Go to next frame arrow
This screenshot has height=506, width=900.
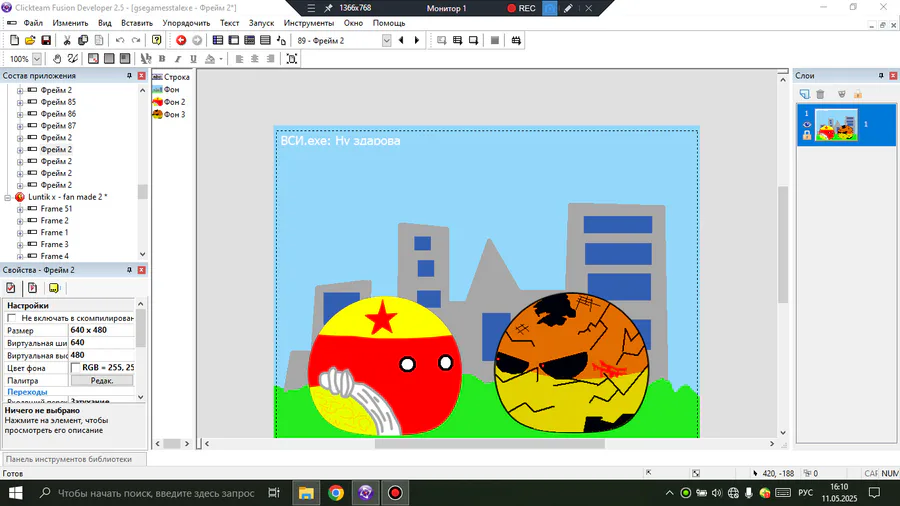tap(417, 40)
